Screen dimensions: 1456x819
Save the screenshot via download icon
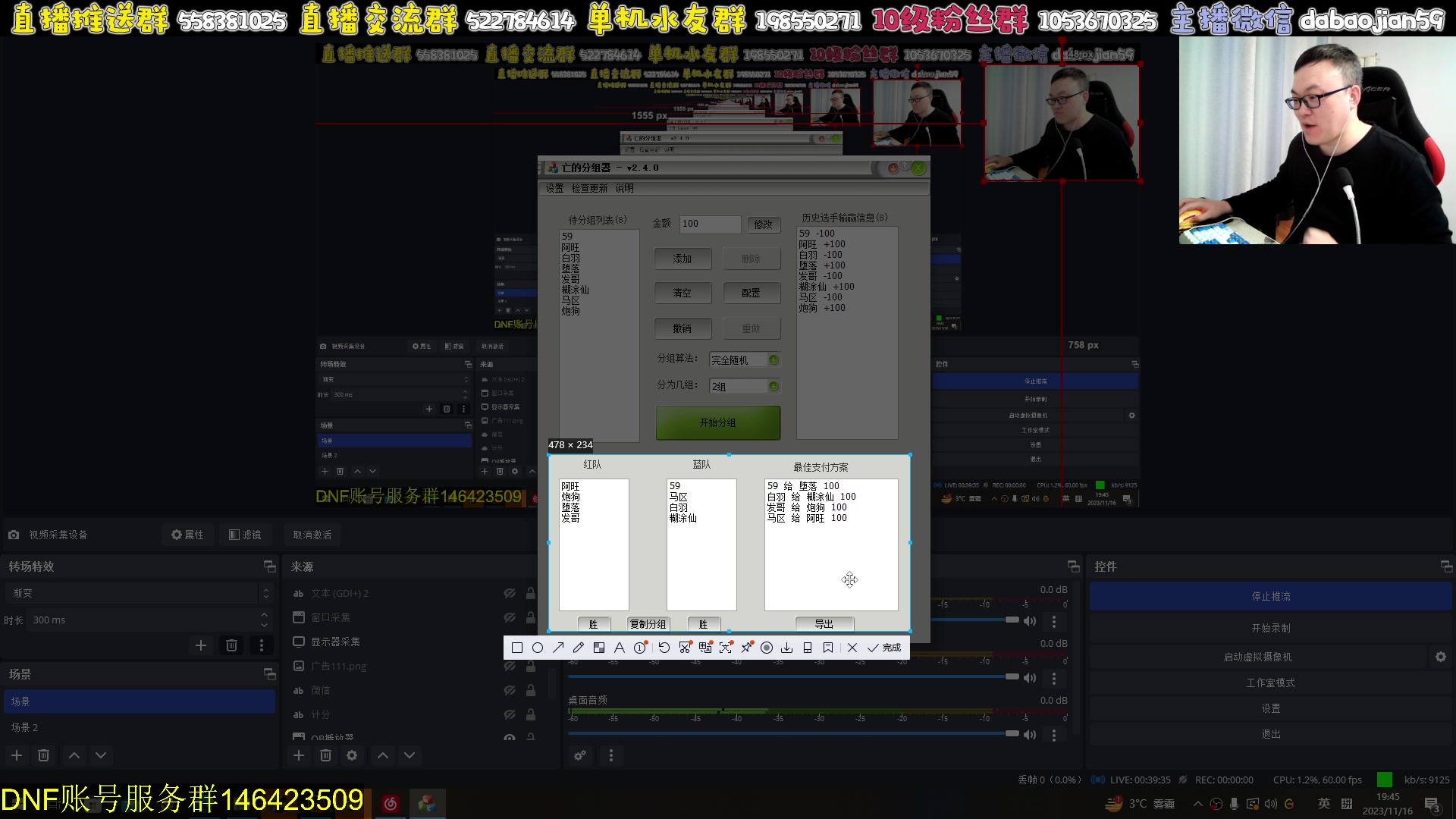[787, 648]
